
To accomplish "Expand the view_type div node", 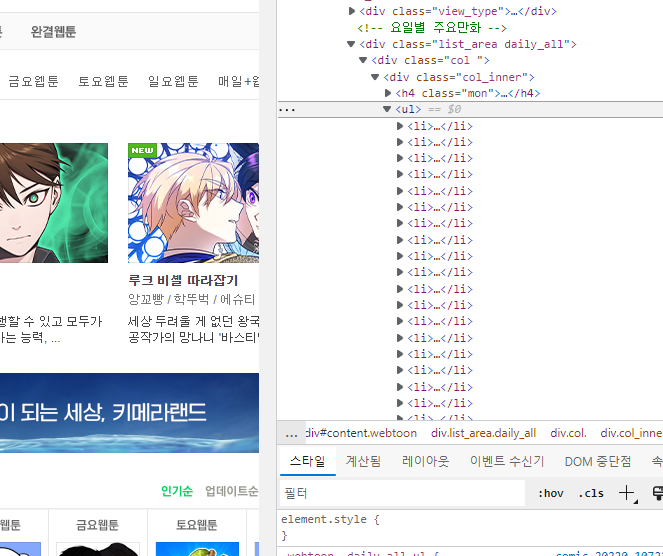I will pyautogui.click(x=351, y=11).
